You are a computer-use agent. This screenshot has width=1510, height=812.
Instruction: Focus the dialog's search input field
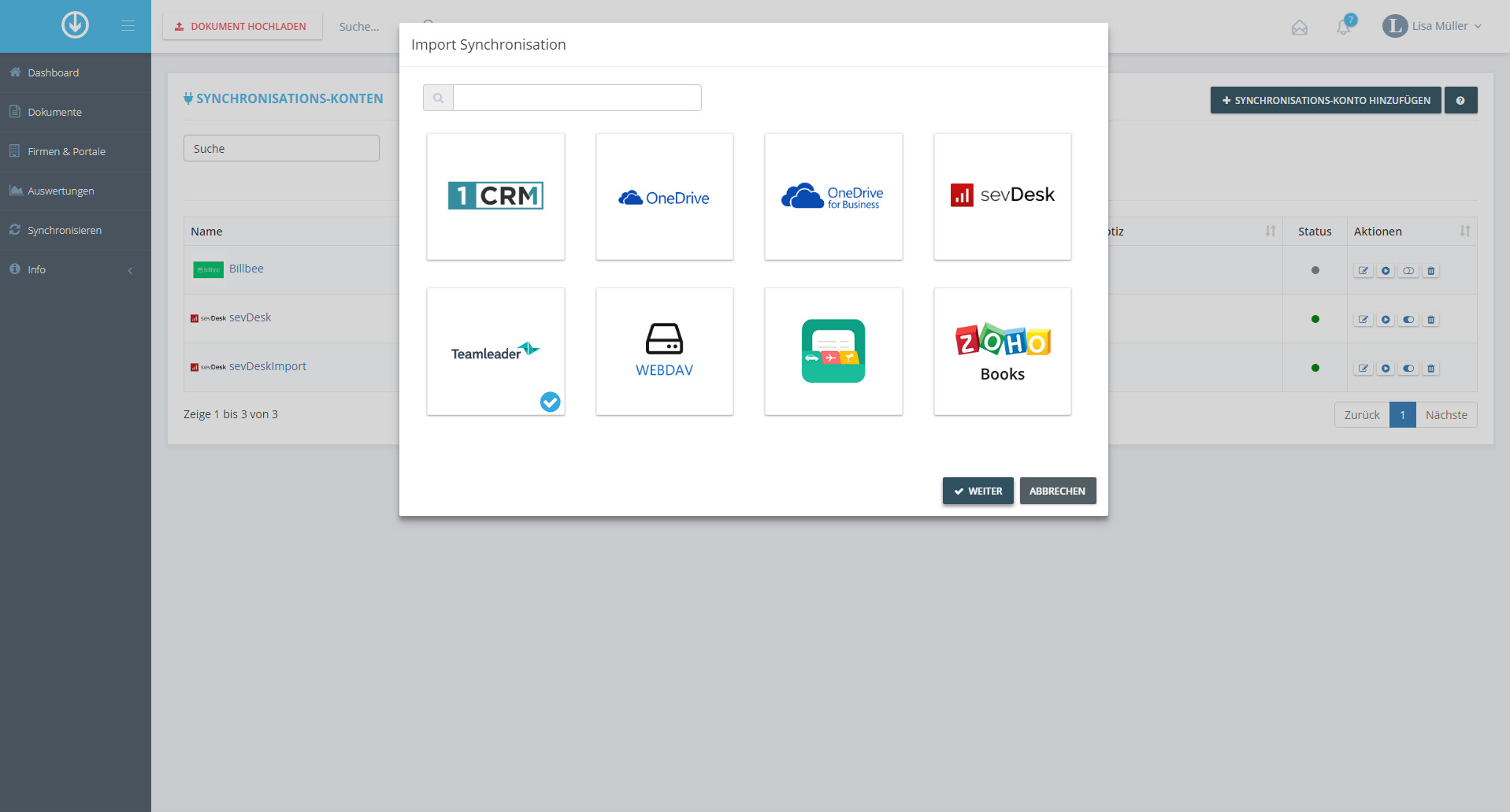coord(577,98)
